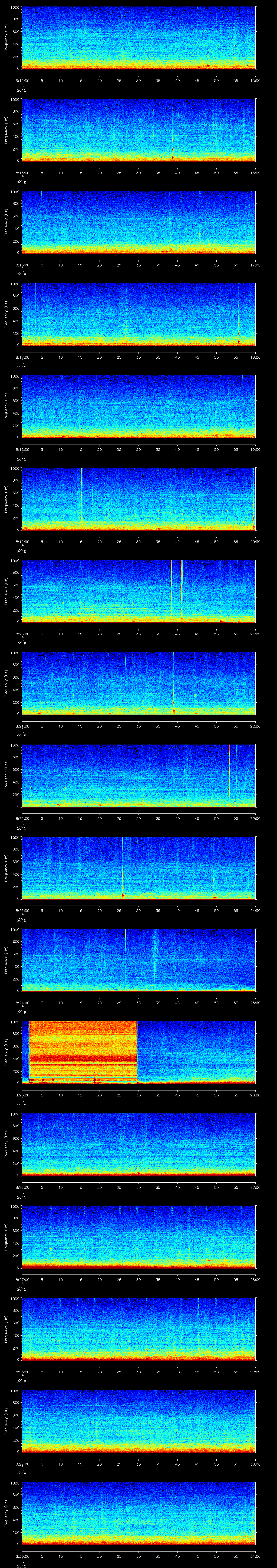
Task: Click the 8:21:00 start time label
Action: 21,726
